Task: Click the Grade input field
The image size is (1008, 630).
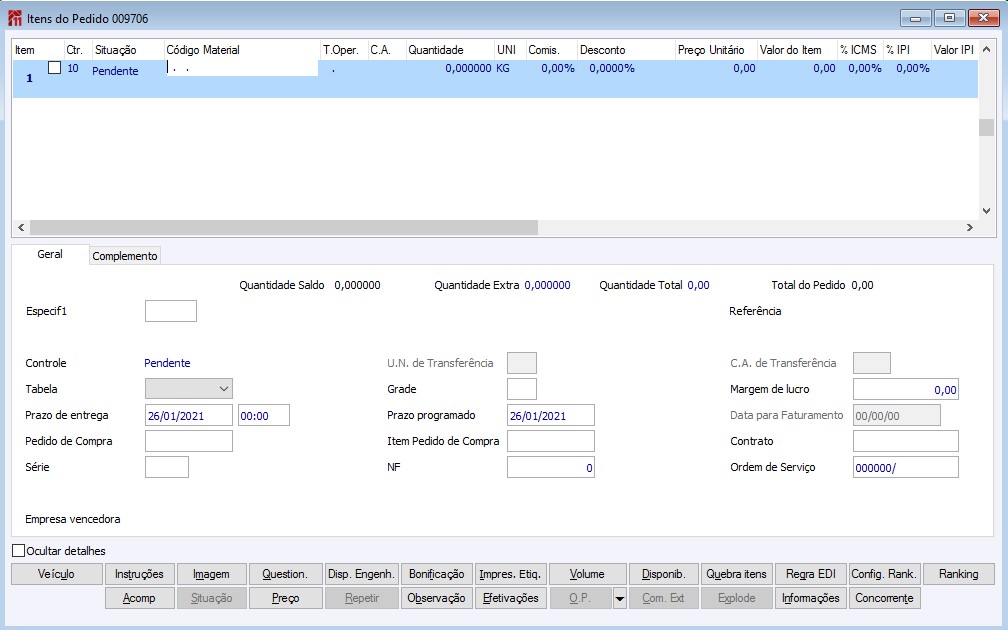Action: click(522, 389)
